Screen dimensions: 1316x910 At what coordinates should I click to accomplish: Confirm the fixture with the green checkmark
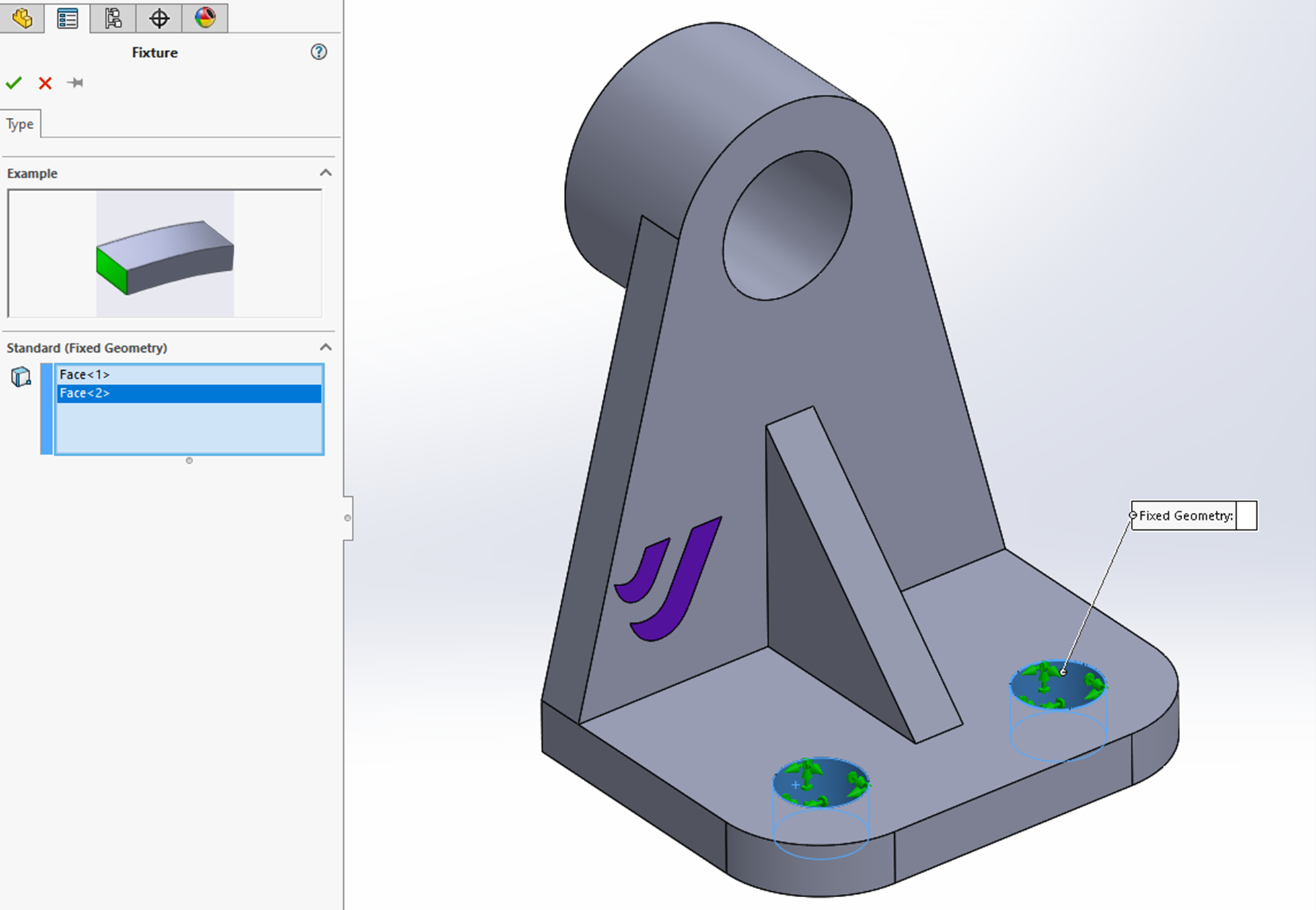[14, 83]
